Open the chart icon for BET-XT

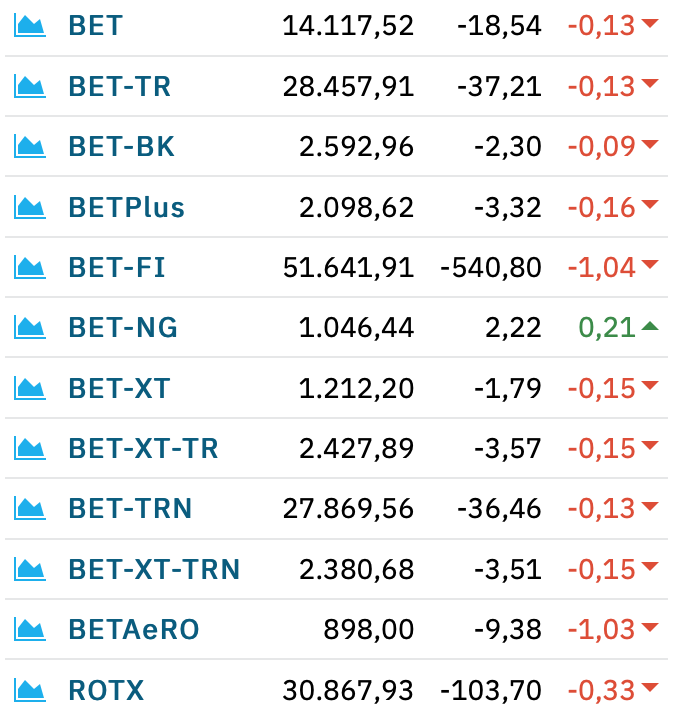click(30, 388)
